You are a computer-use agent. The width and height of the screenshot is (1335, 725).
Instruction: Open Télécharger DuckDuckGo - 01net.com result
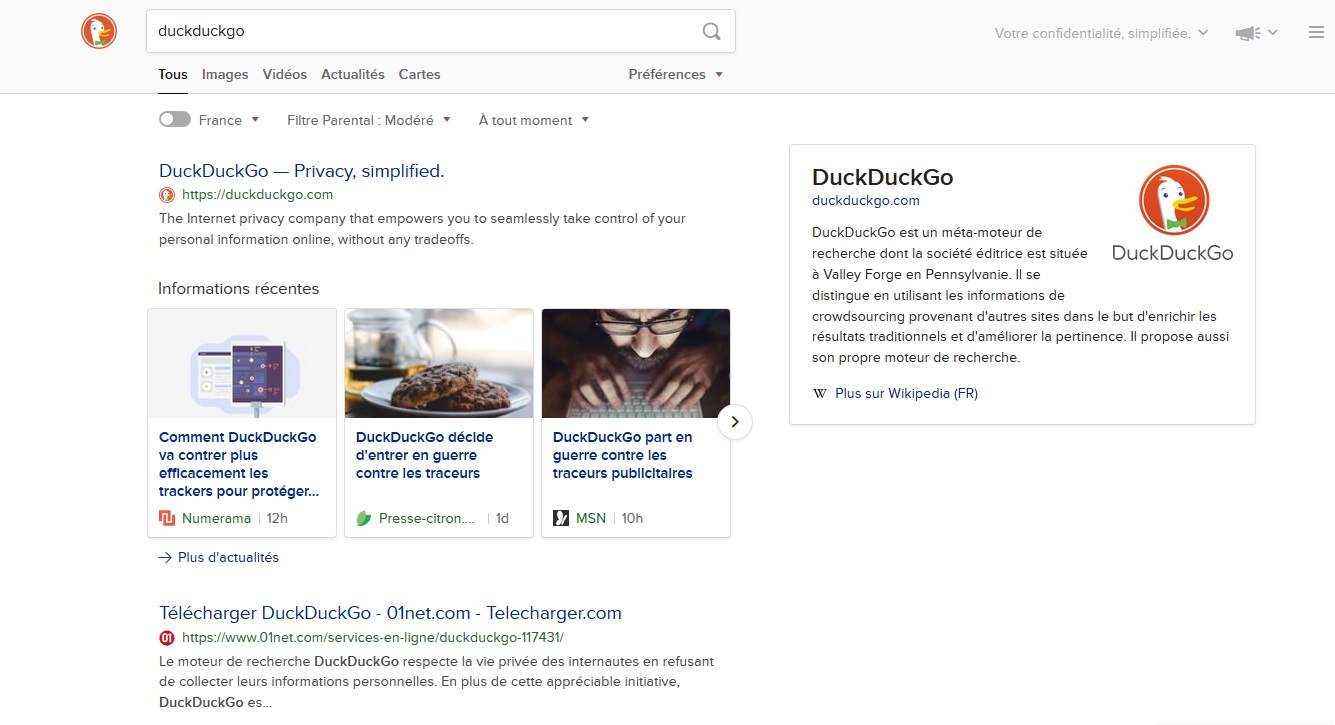[x=390, y=613]
